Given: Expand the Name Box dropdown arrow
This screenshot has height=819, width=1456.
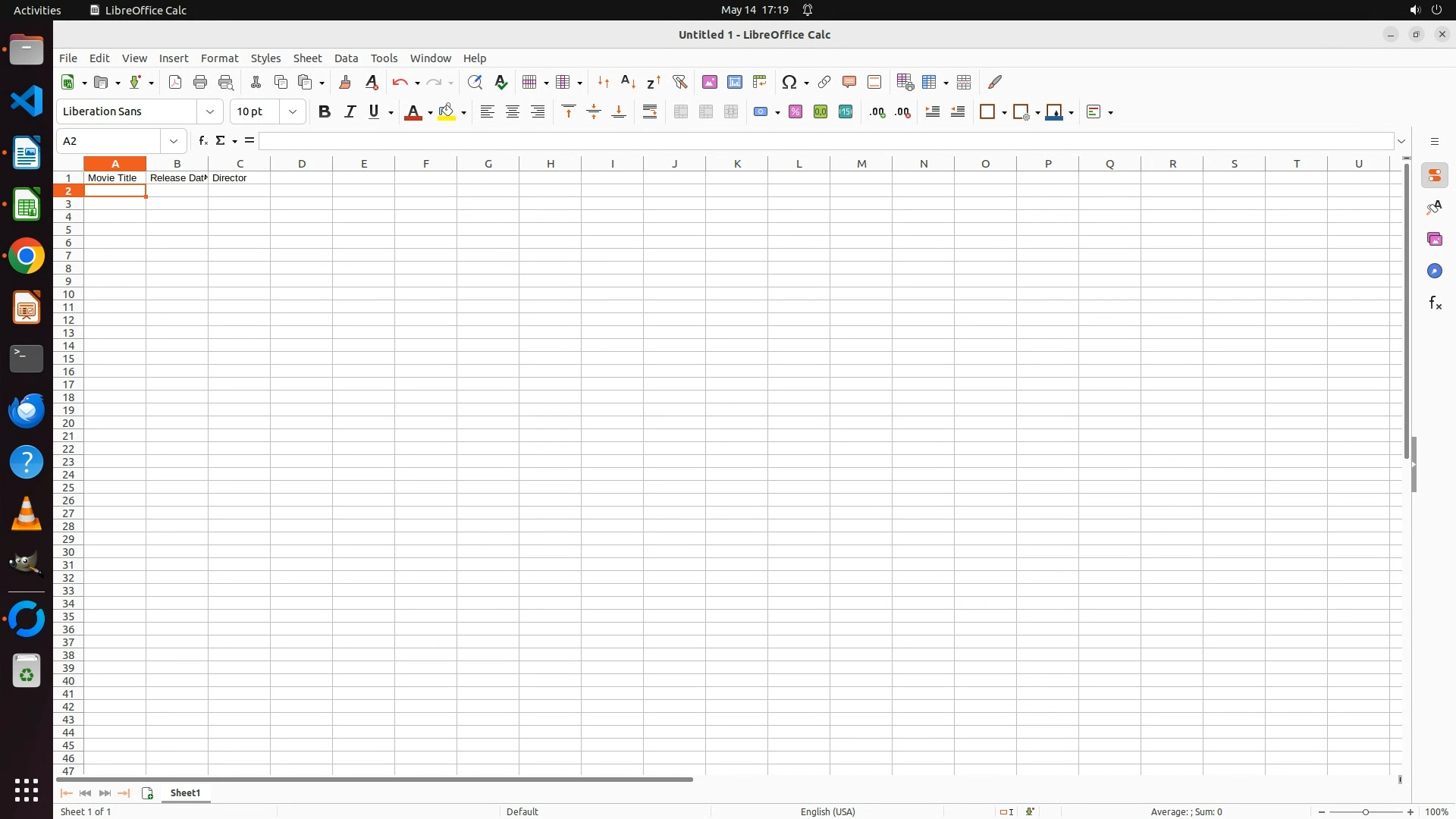Looking at the screenshot, I should [x=174, y=141].
